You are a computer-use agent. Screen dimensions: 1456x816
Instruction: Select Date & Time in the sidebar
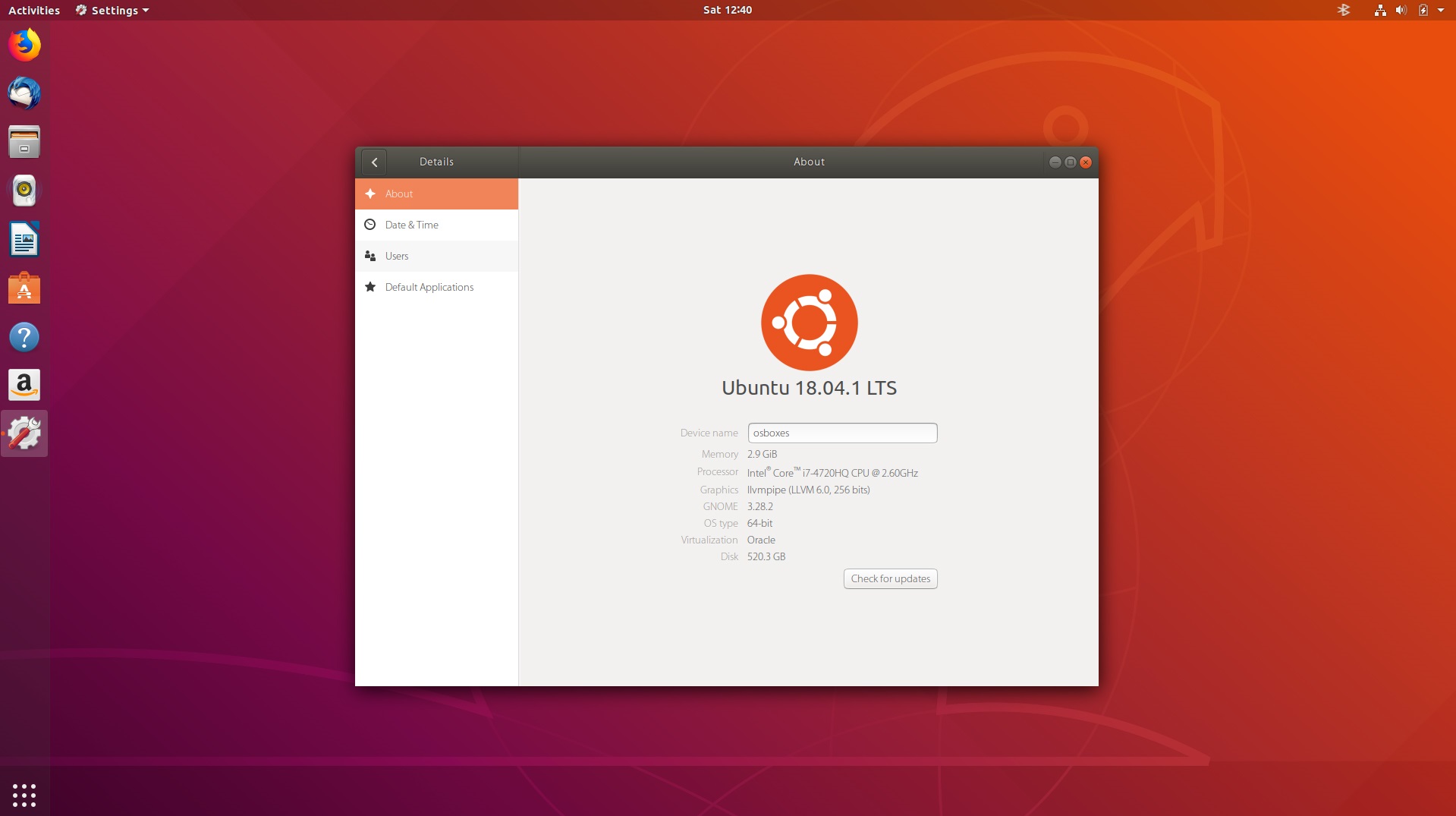point(436,225)
